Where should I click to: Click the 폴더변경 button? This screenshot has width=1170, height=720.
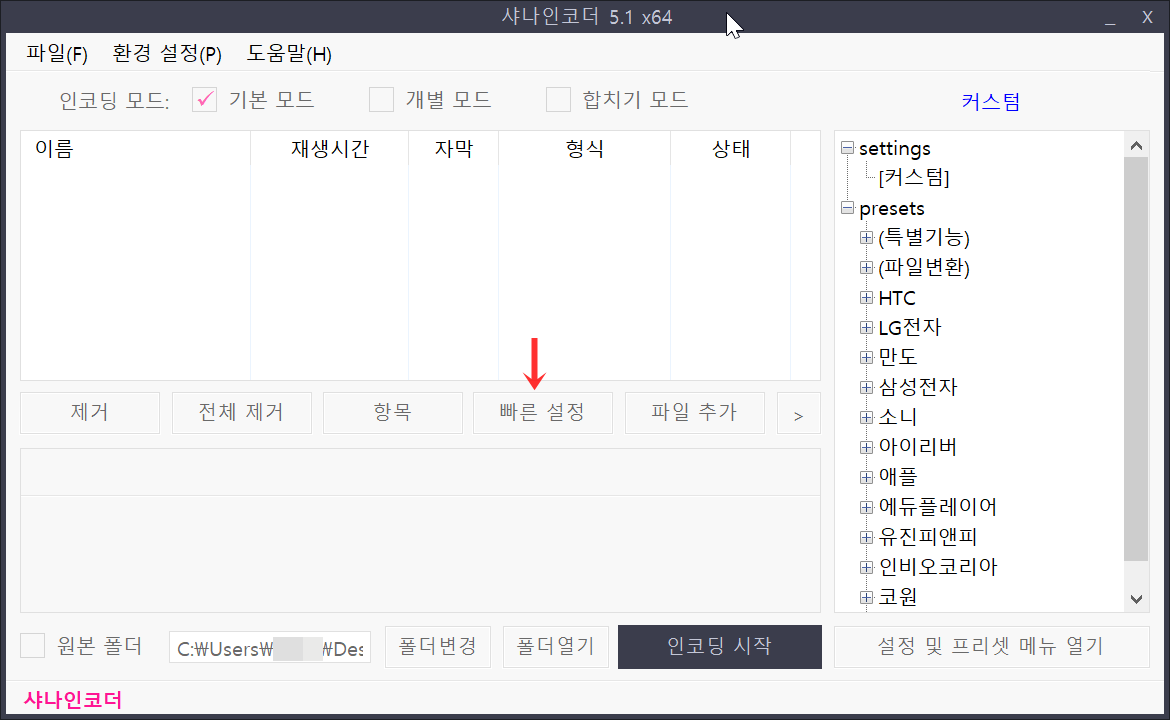[437, 646]
